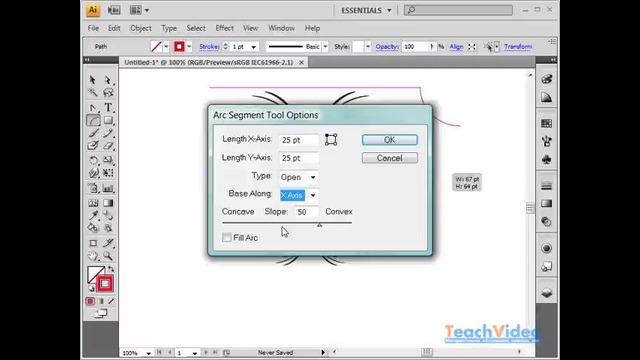Open the stroke weight dropdown arrow

(x=253, y=47)
